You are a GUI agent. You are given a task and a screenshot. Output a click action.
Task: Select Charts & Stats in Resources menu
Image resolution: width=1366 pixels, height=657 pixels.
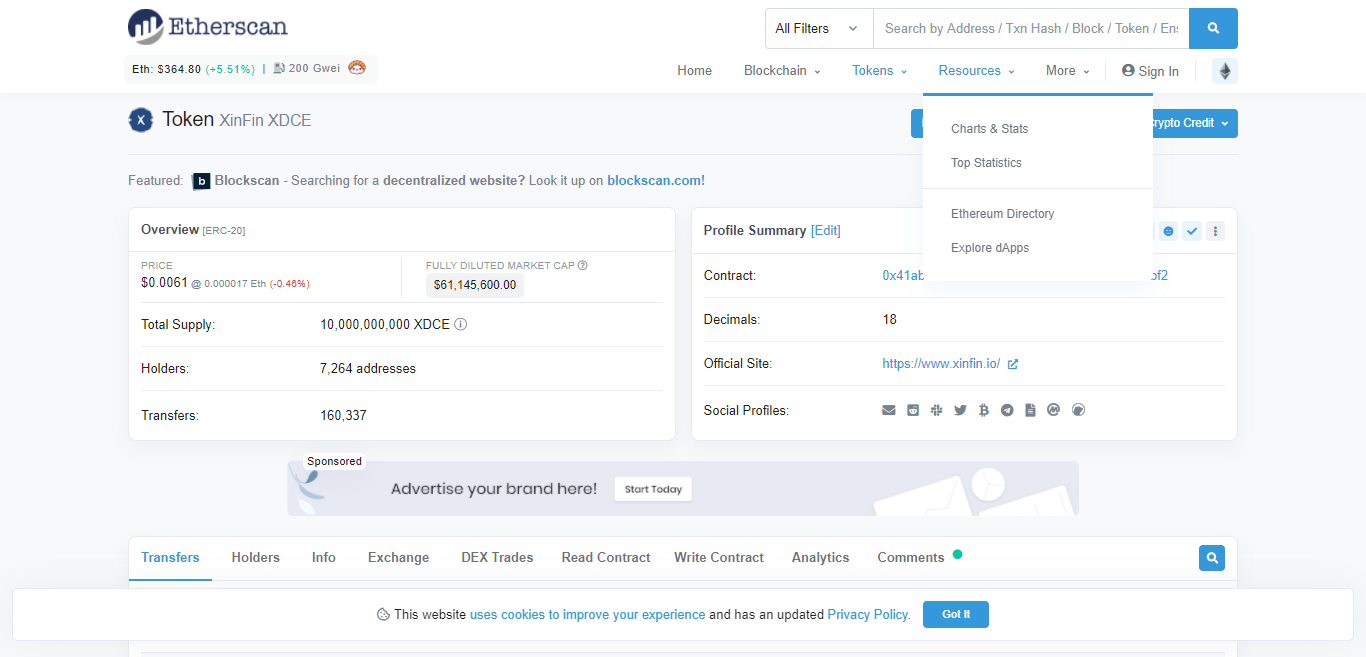coord(990,129)
